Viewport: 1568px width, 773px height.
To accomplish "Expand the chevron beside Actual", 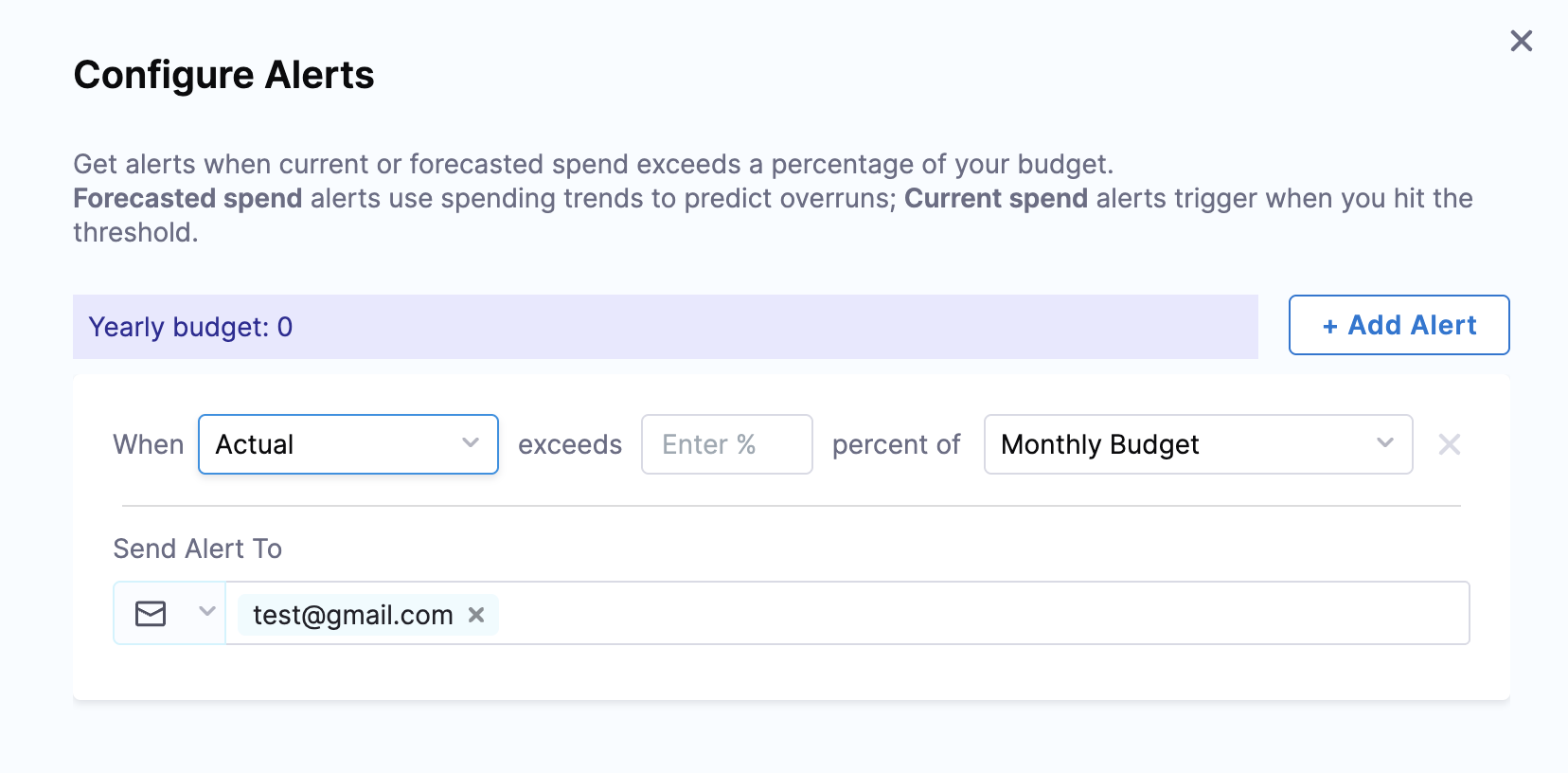I will pyautogui.click(x=471, y=443).
